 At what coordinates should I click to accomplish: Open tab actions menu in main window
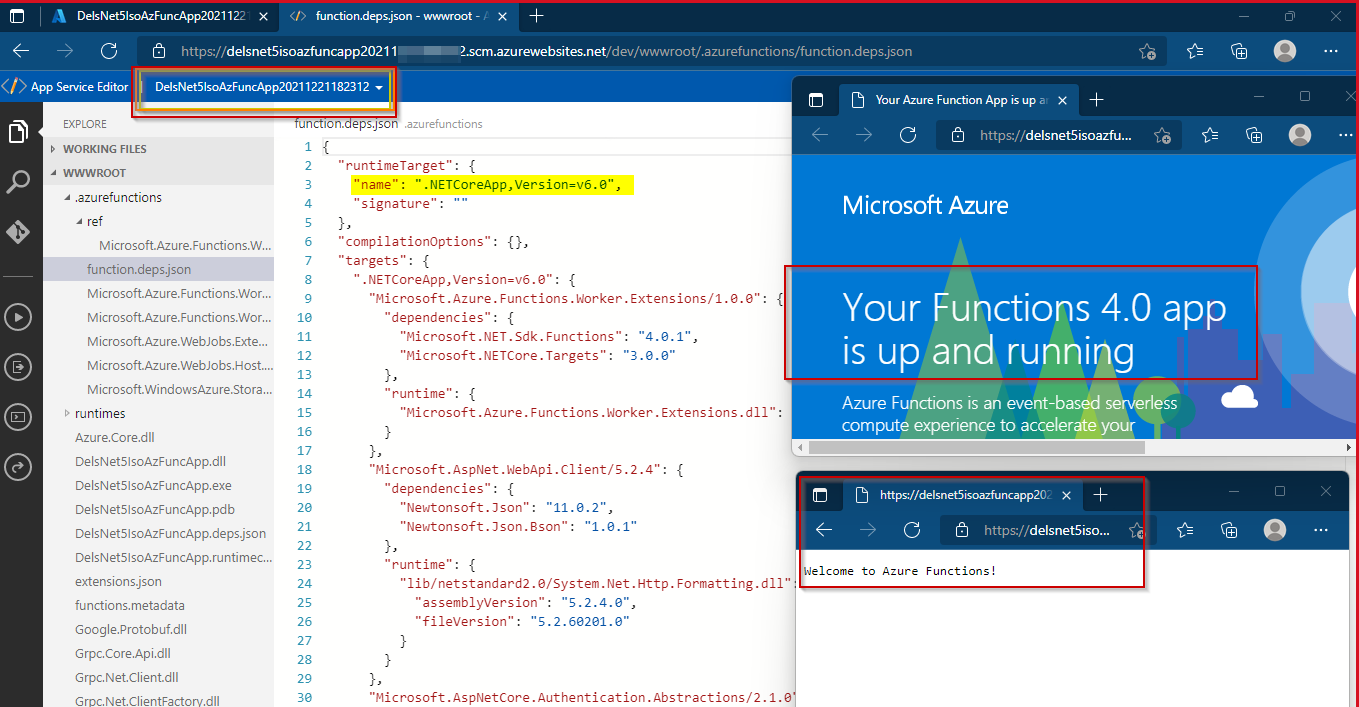(x=17, y=16)
